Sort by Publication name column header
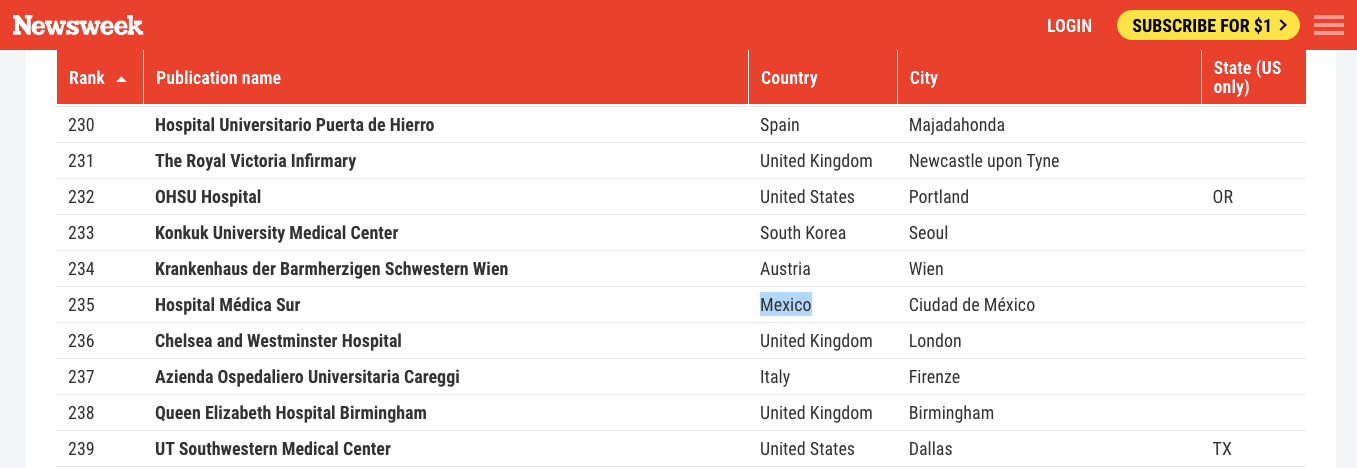 tap(218, 78)
